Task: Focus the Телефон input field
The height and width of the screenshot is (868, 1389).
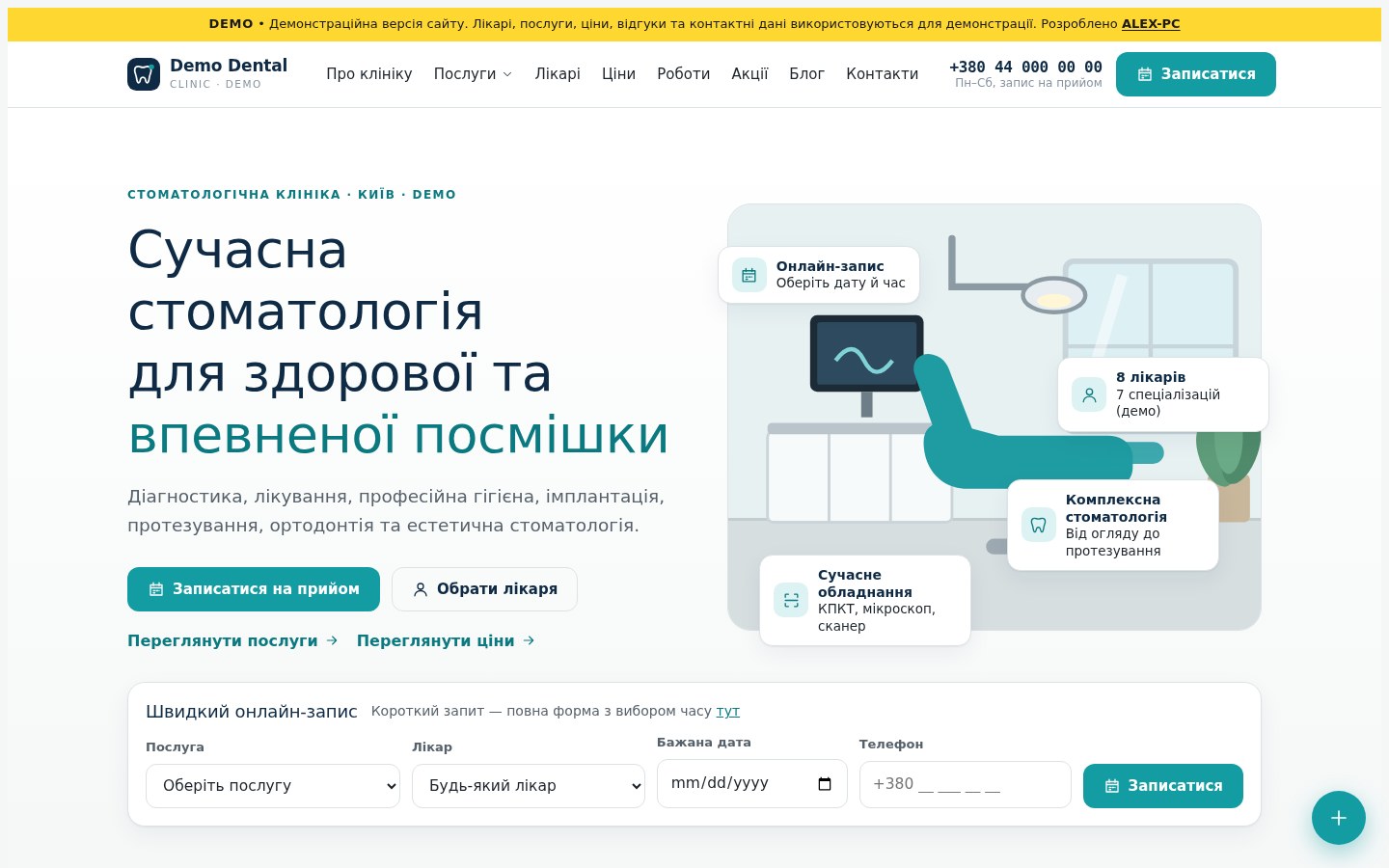Action: pos(966,784)
